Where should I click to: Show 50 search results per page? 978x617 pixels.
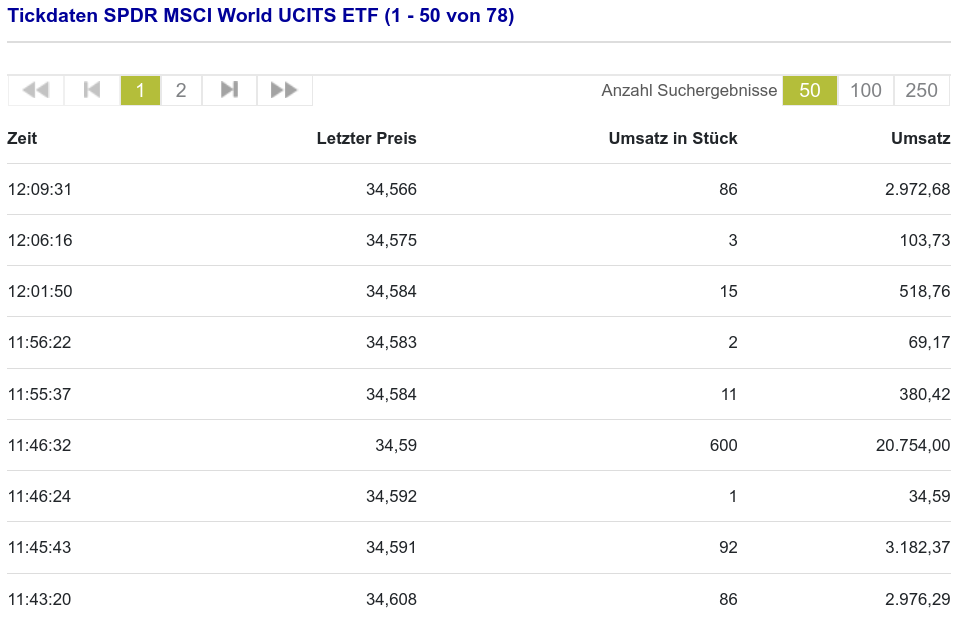pos(810,90)
